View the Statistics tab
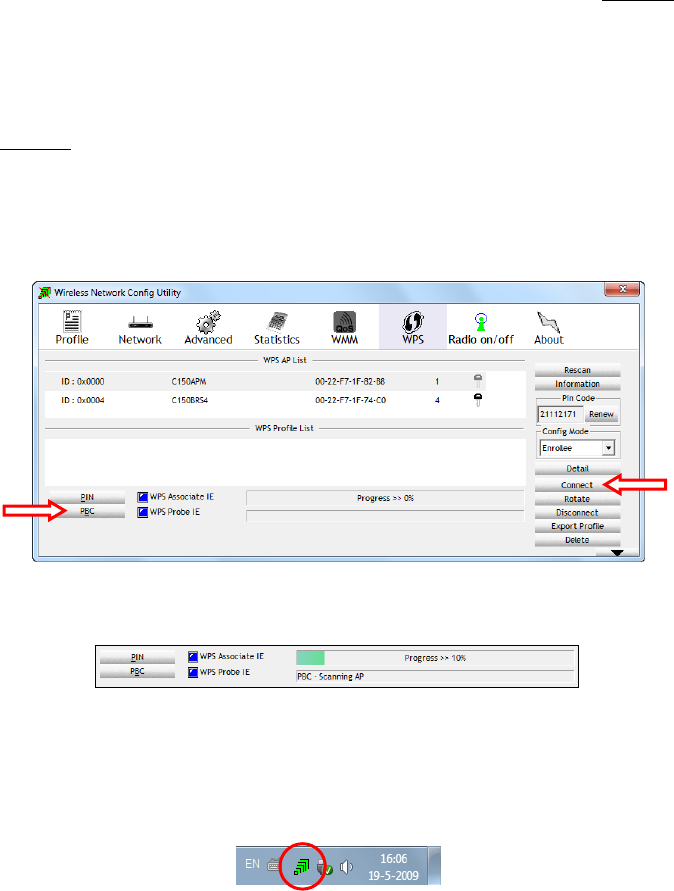Image resolution: width=674 pixels, height=891 pixels. tap(277, 328)
